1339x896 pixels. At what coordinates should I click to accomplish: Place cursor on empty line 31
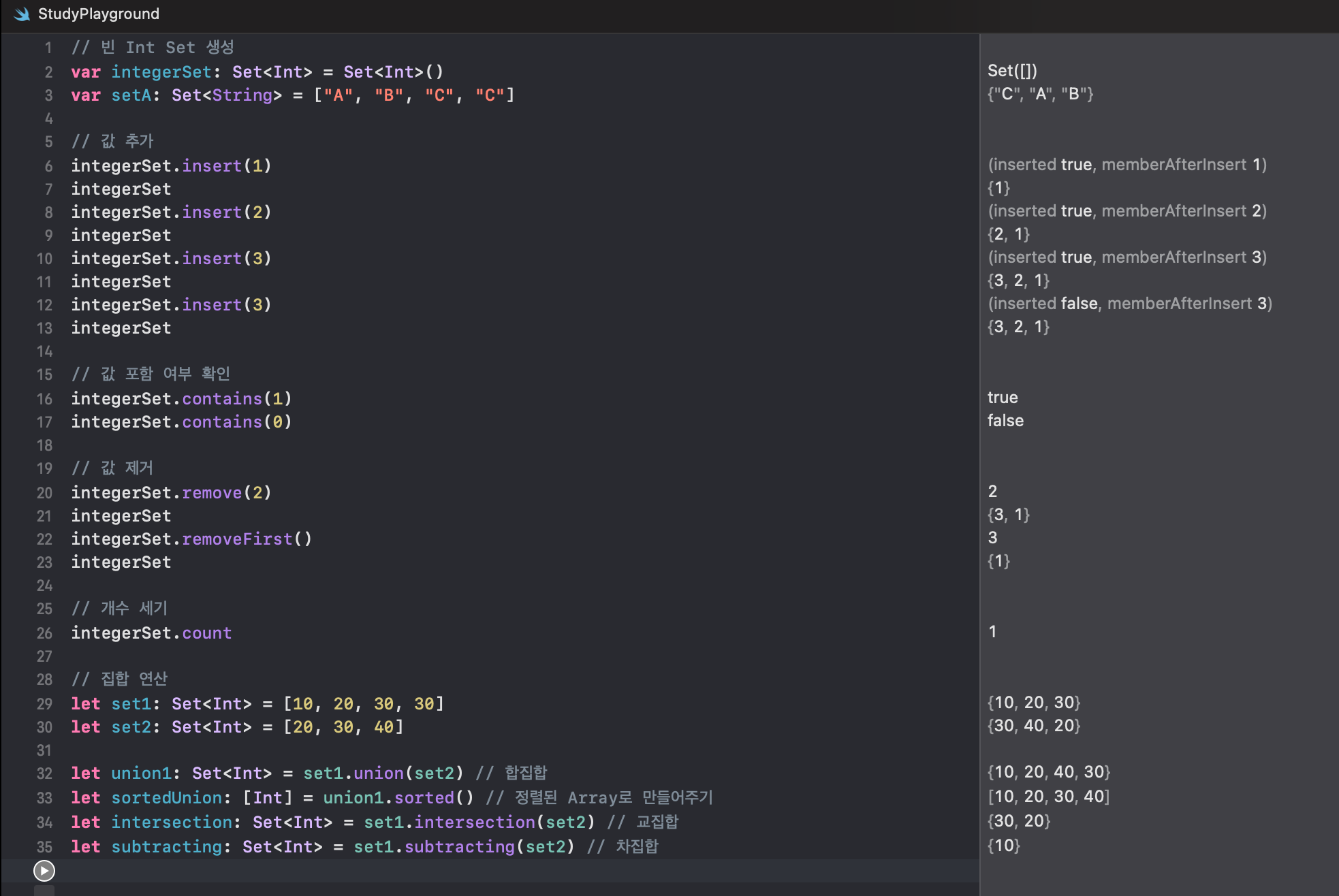[272, 750]
